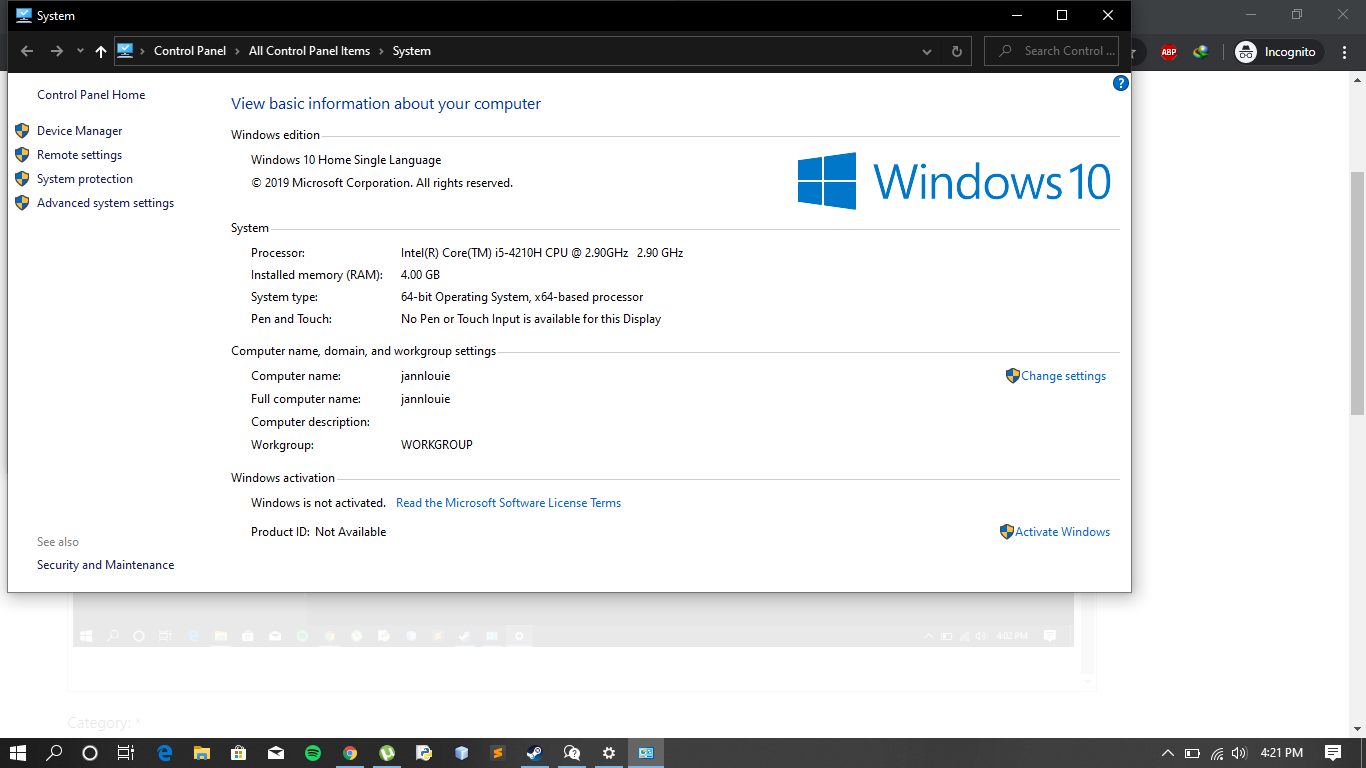Open address bar history dropdown

(927, 51)
